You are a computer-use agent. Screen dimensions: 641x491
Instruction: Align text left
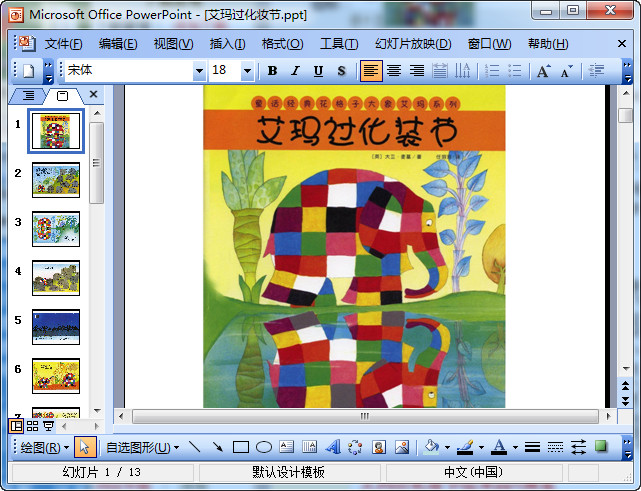tap(371, 71)
